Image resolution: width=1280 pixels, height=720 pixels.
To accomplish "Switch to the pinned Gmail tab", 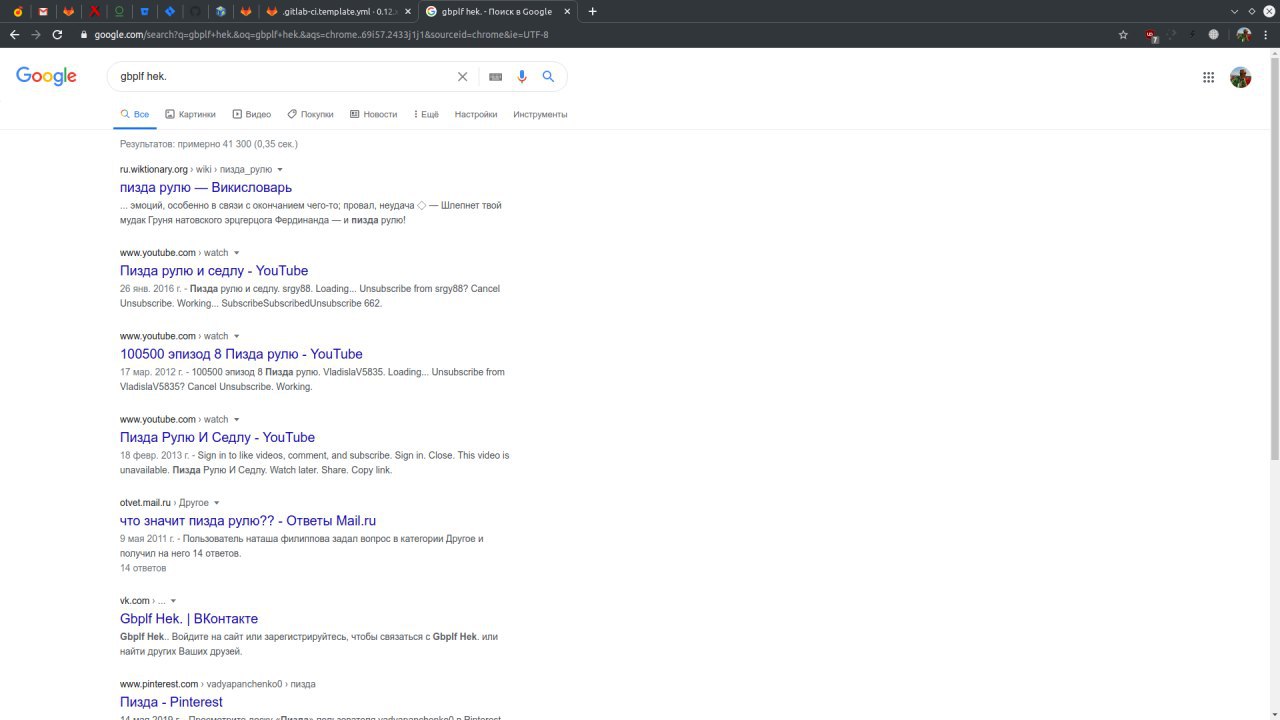I will click(43, 11).
